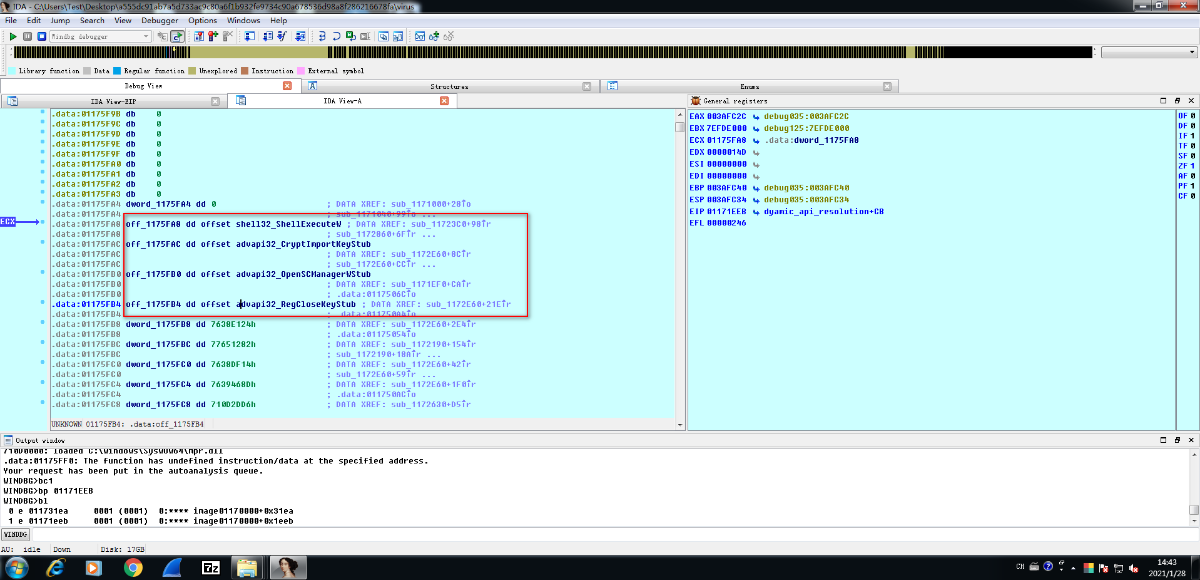
Task: Close the IDA View-EIP tab
Action: point(216,101)
